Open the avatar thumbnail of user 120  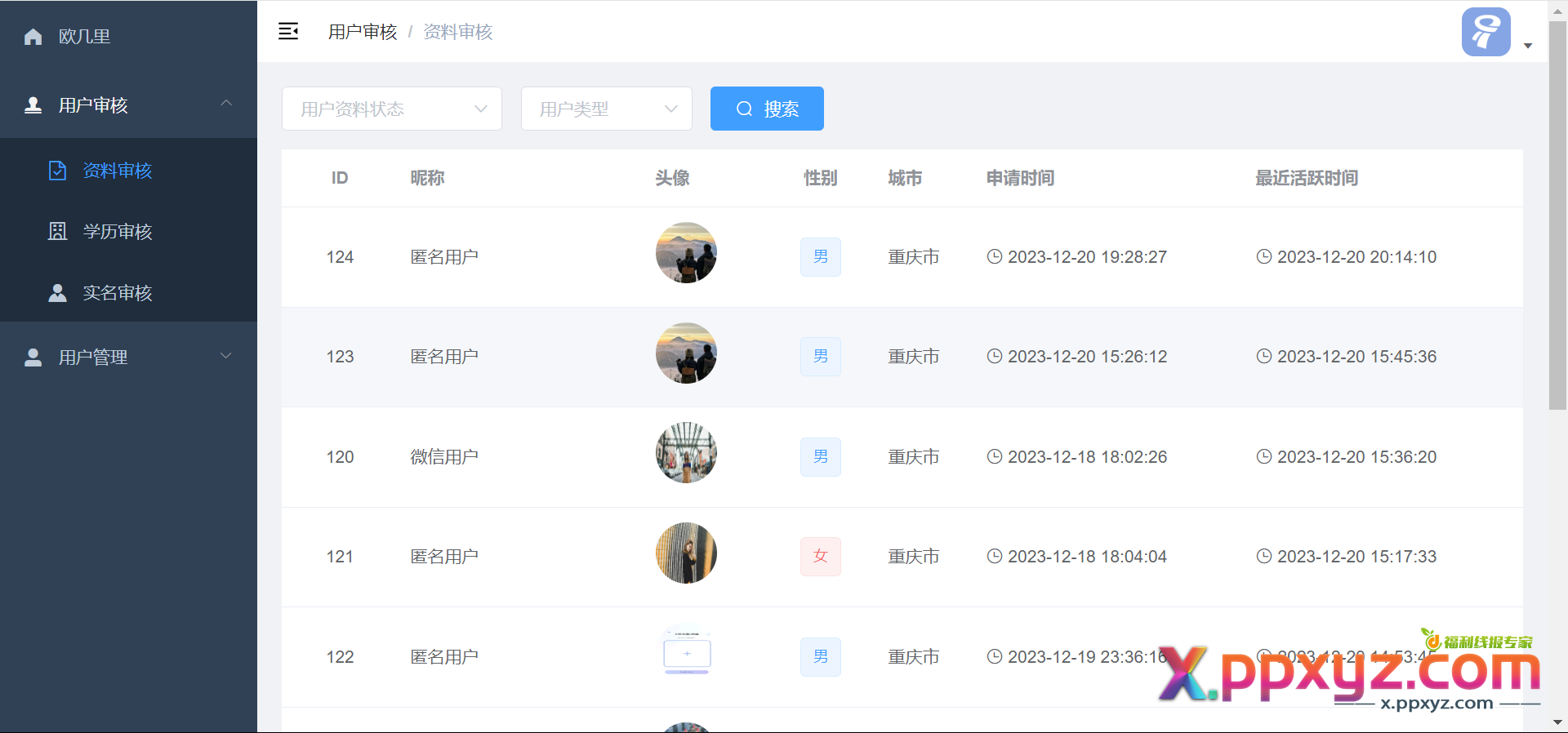pos(686,453)
